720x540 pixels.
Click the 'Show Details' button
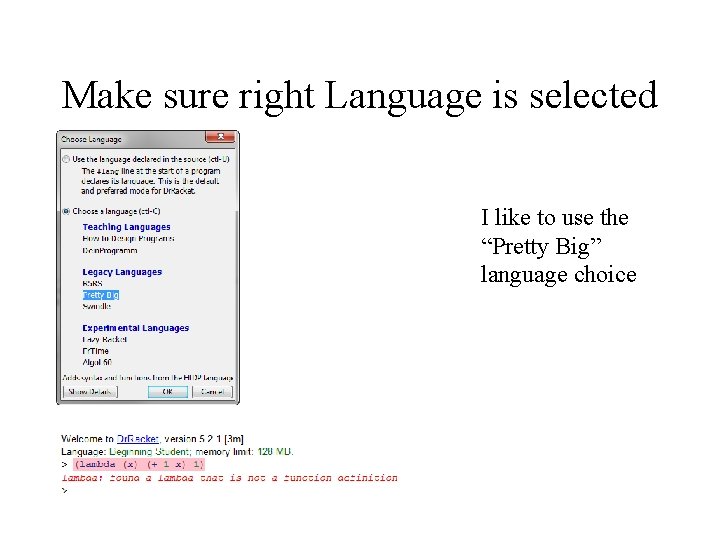[x=90, y=392]
